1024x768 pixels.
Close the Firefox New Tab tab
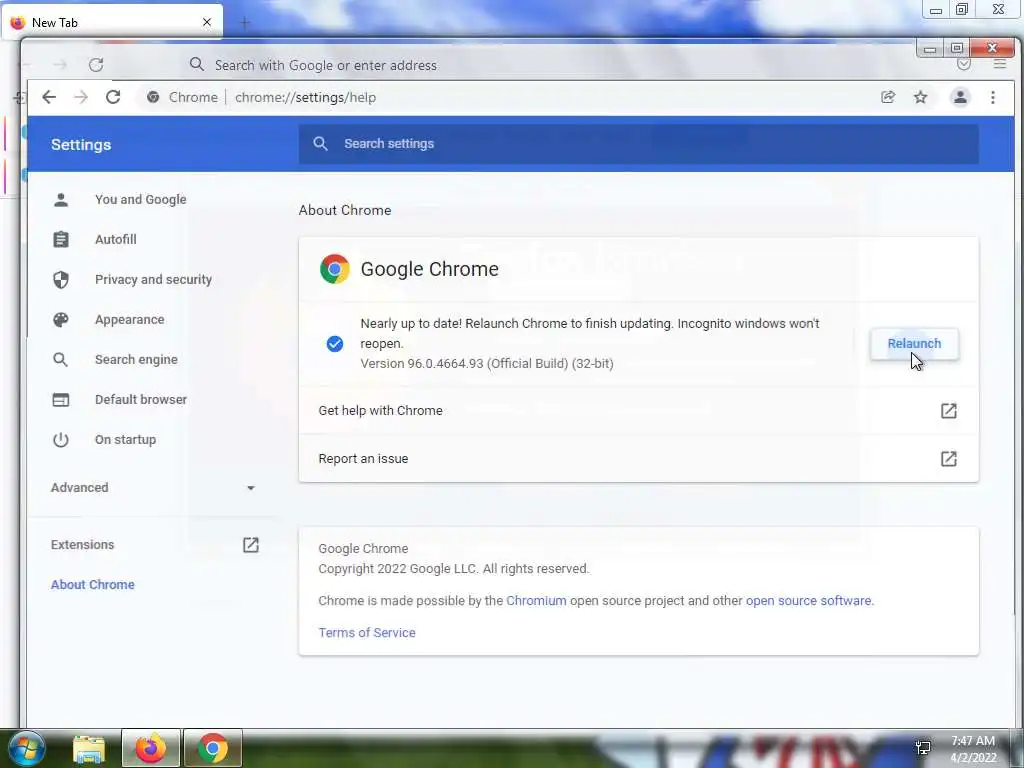pos(207,22)
